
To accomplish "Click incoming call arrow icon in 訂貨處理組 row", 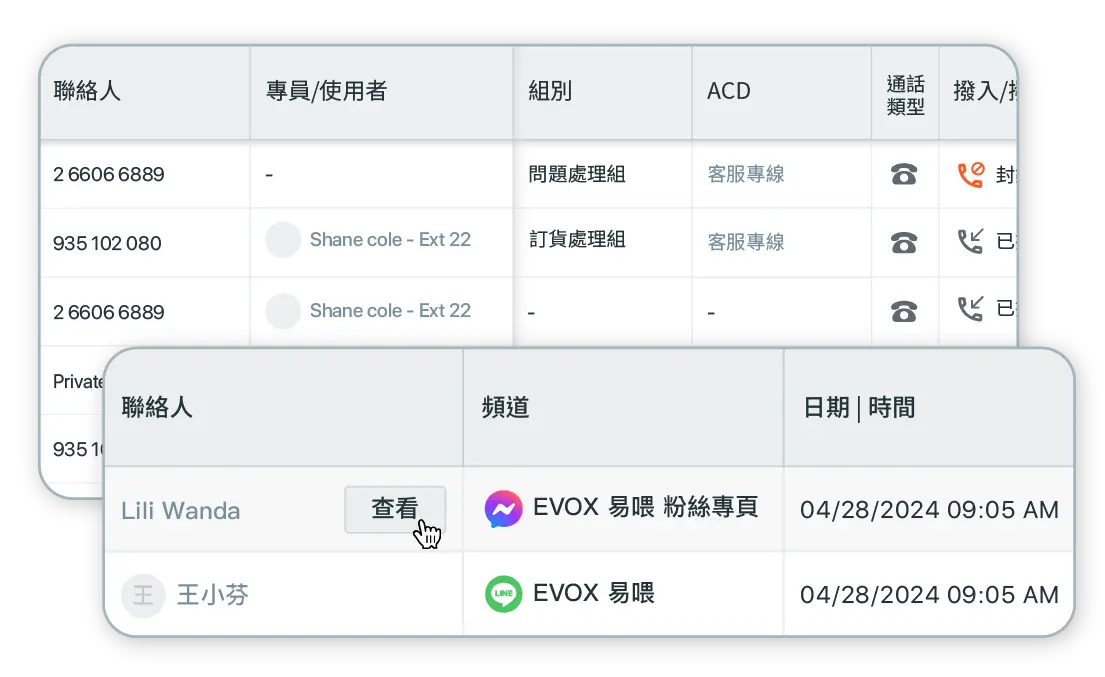I will (970, 242).
